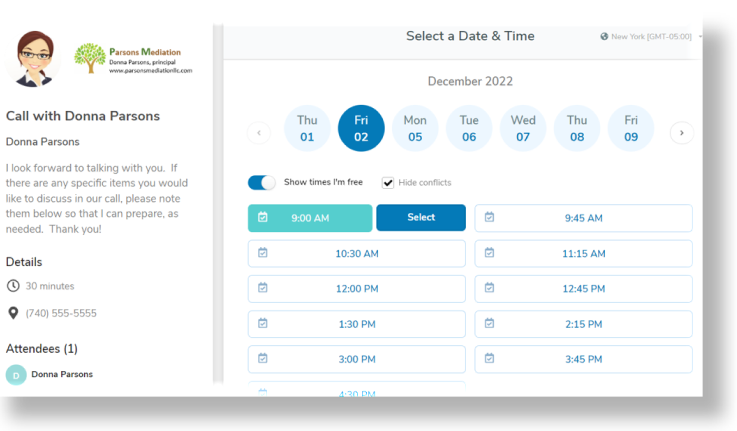
Task: Go to previous dates with left arrow
Action: pos(258,132)
